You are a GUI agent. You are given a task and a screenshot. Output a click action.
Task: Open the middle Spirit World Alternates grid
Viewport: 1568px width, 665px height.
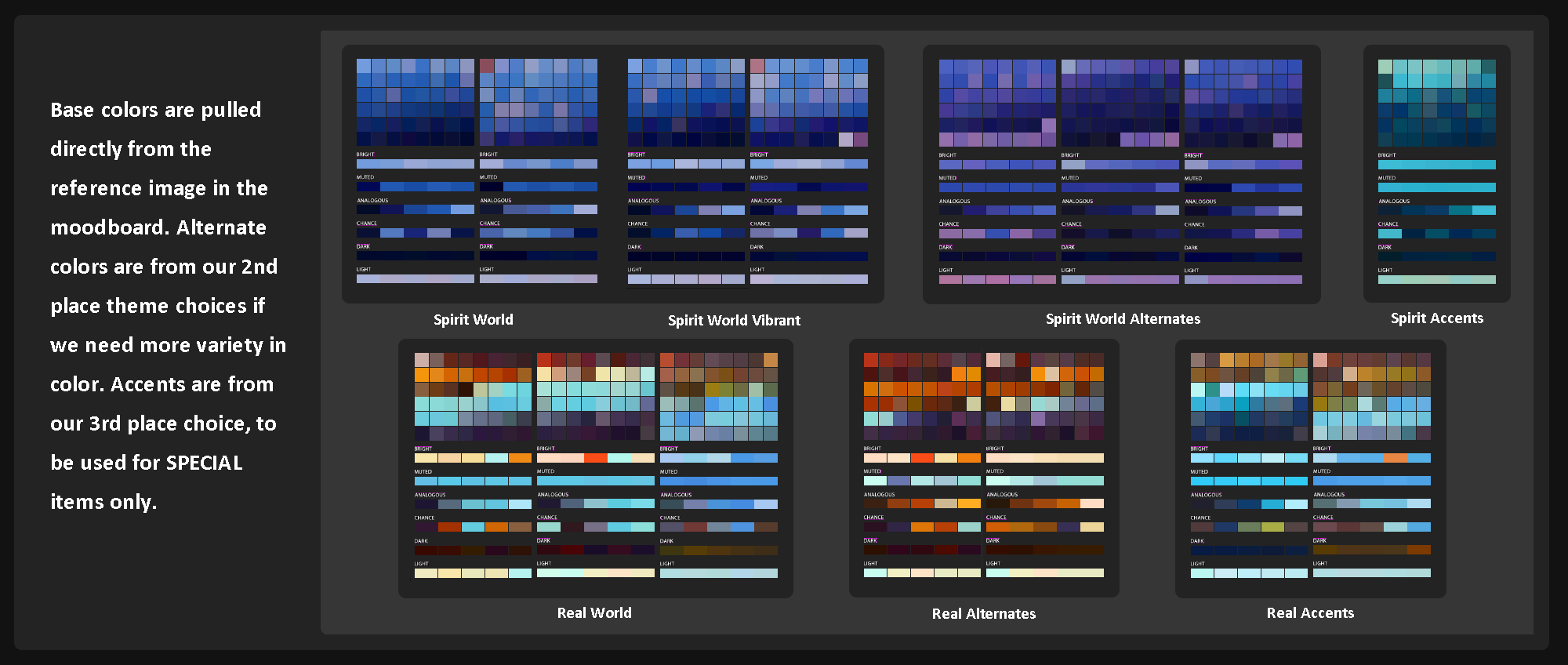point(1120,103)
